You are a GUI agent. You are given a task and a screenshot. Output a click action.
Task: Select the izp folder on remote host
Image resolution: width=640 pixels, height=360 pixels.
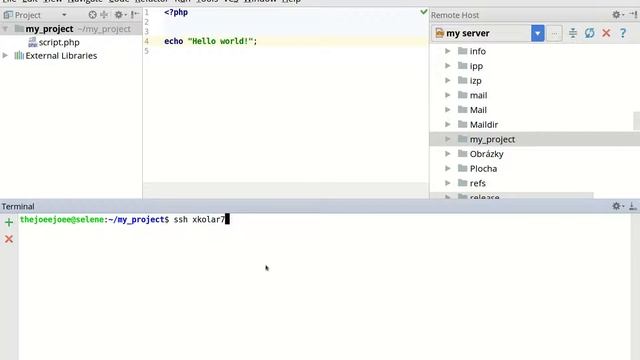click(x=476, y=80)
